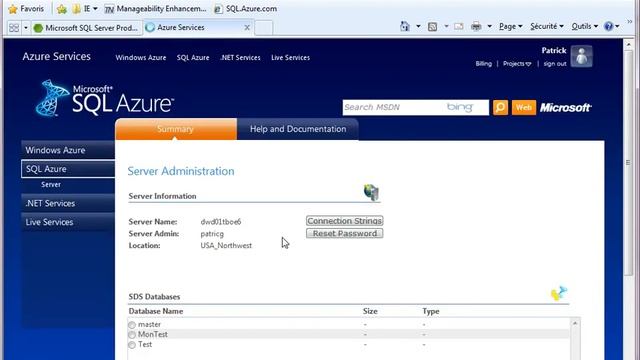Expand the feeds dropdown arrow
Viewport: 640px width, 360px height.
(446, 27)
